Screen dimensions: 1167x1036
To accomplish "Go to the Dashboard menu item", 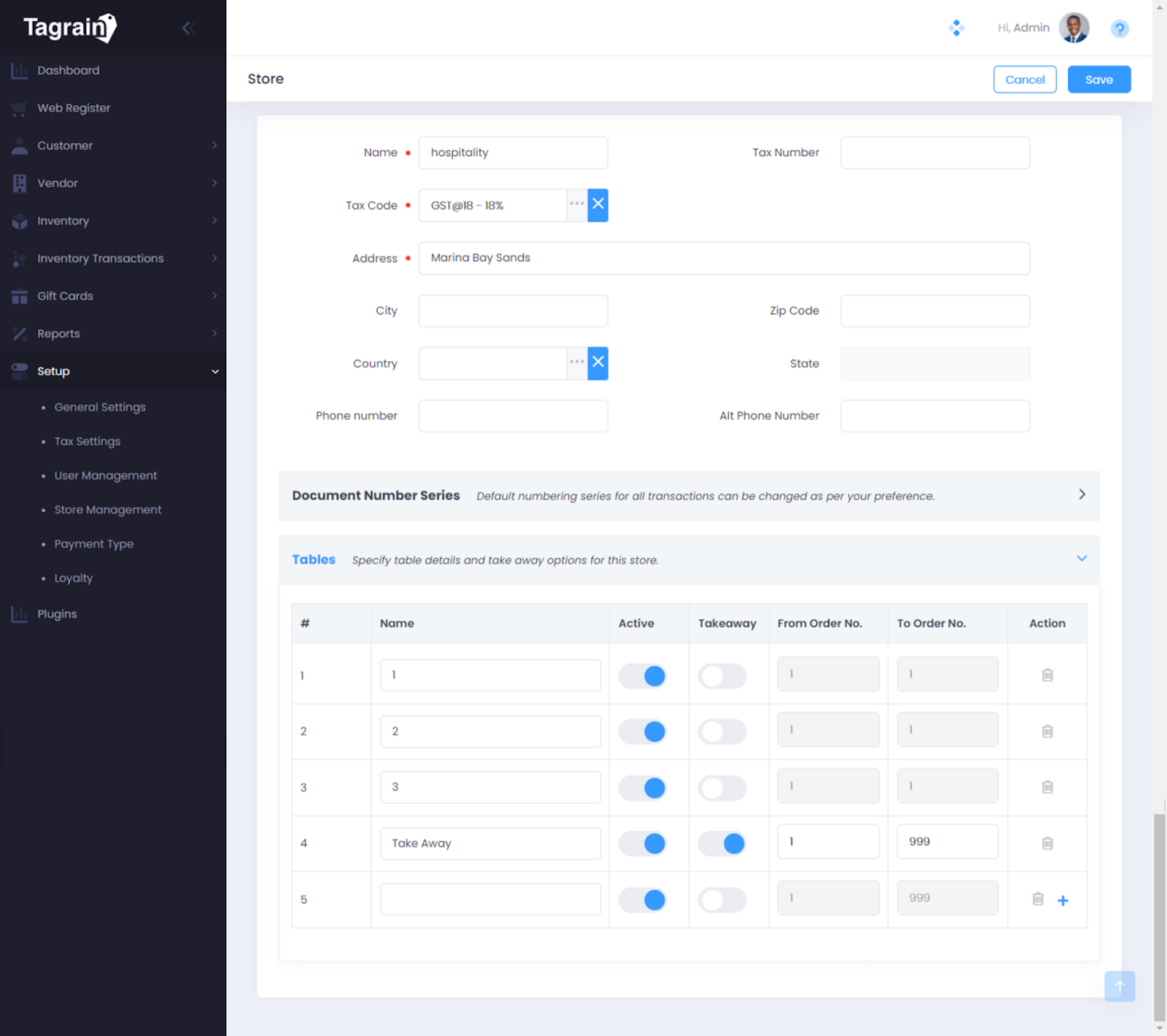I will [x=68, y=70].
